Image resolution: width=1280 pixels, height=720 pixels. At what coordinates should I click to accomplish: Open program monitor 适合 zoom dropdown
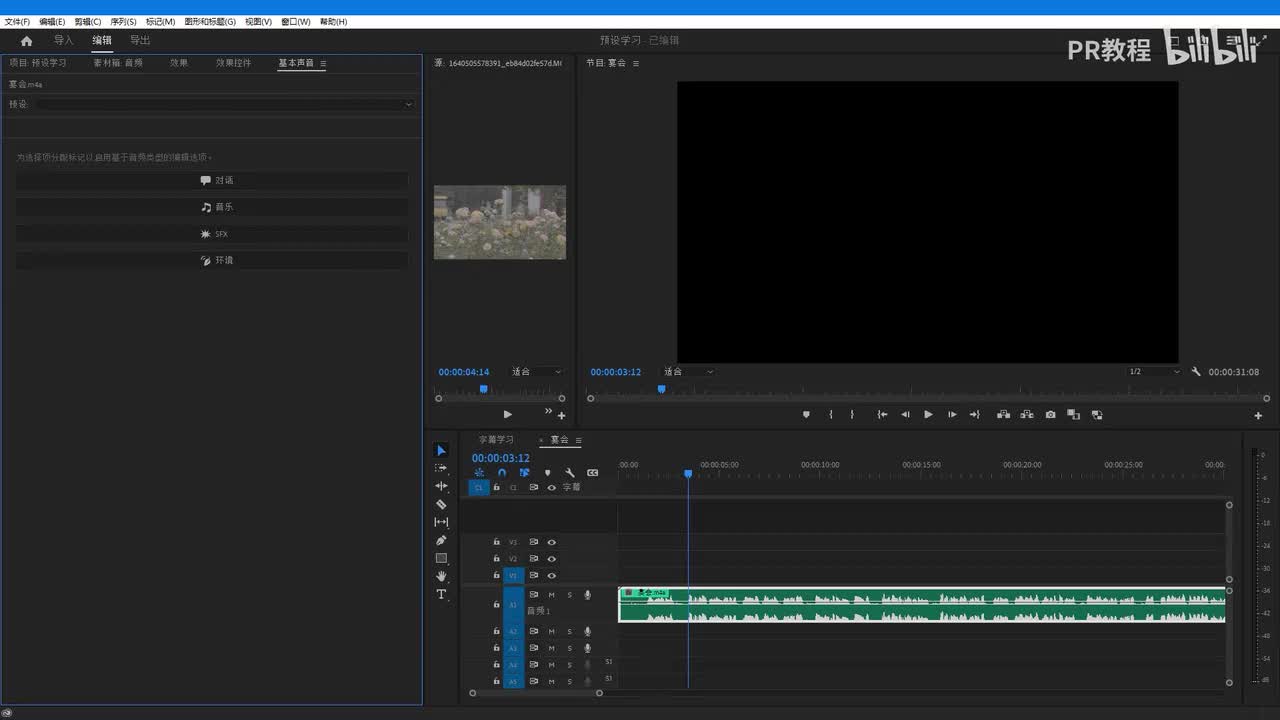688,372
